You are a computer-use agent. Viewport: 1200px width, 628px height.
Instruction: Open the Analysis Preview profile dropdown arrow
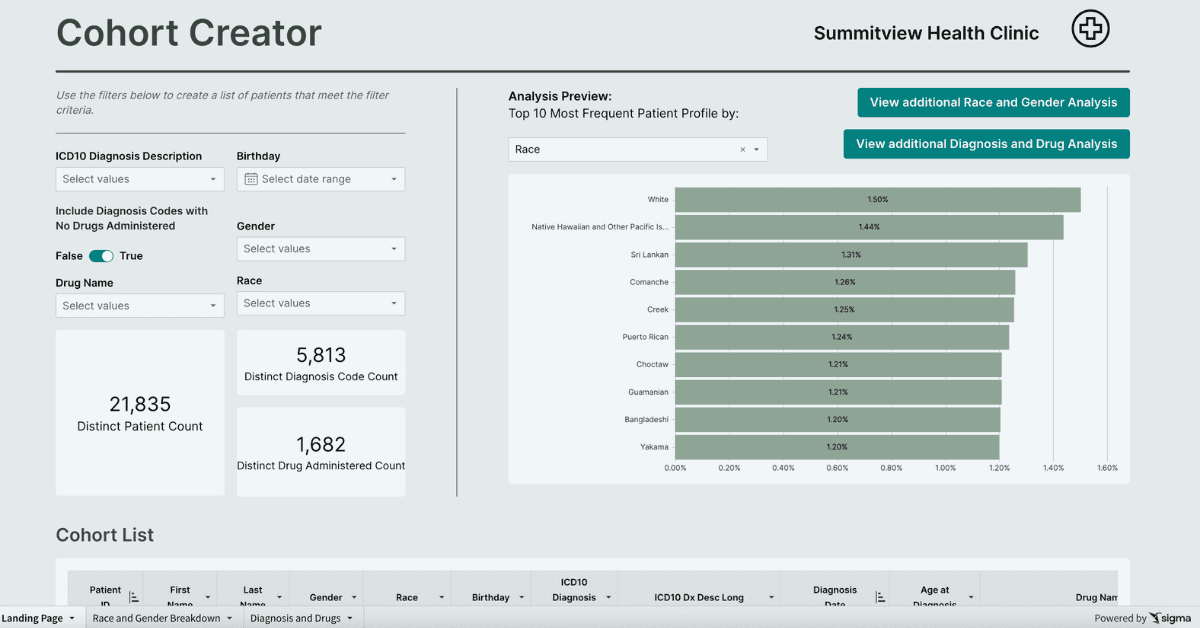[756, 149]
